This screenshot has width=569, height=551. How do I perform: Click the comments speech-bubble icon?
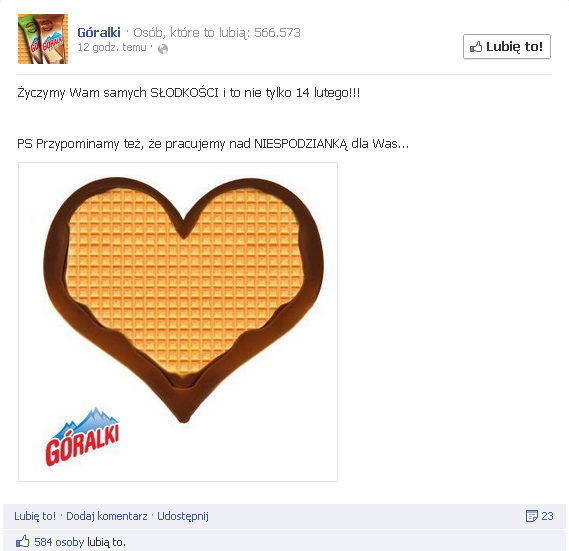tap(532, 516)
